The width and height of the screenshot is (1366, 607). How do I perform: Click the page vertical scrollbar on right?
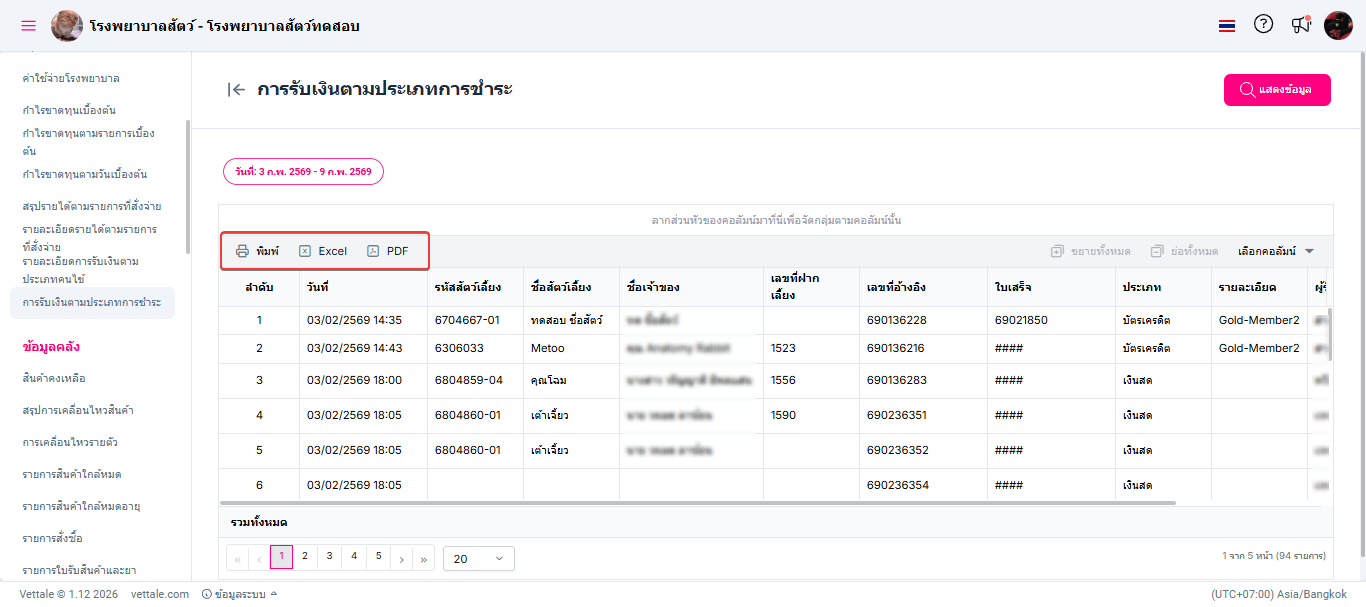click(1362, 302)
